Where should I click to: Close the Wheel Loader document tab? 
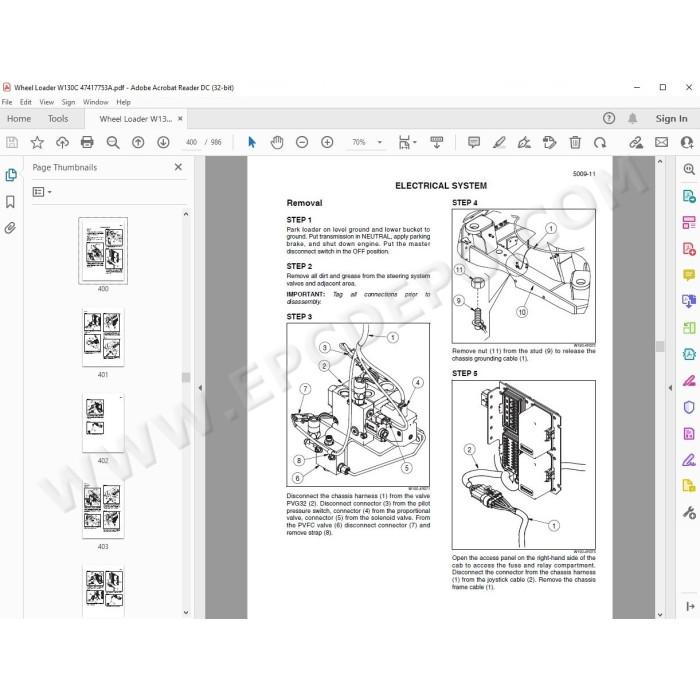click(x=180, y=119)
